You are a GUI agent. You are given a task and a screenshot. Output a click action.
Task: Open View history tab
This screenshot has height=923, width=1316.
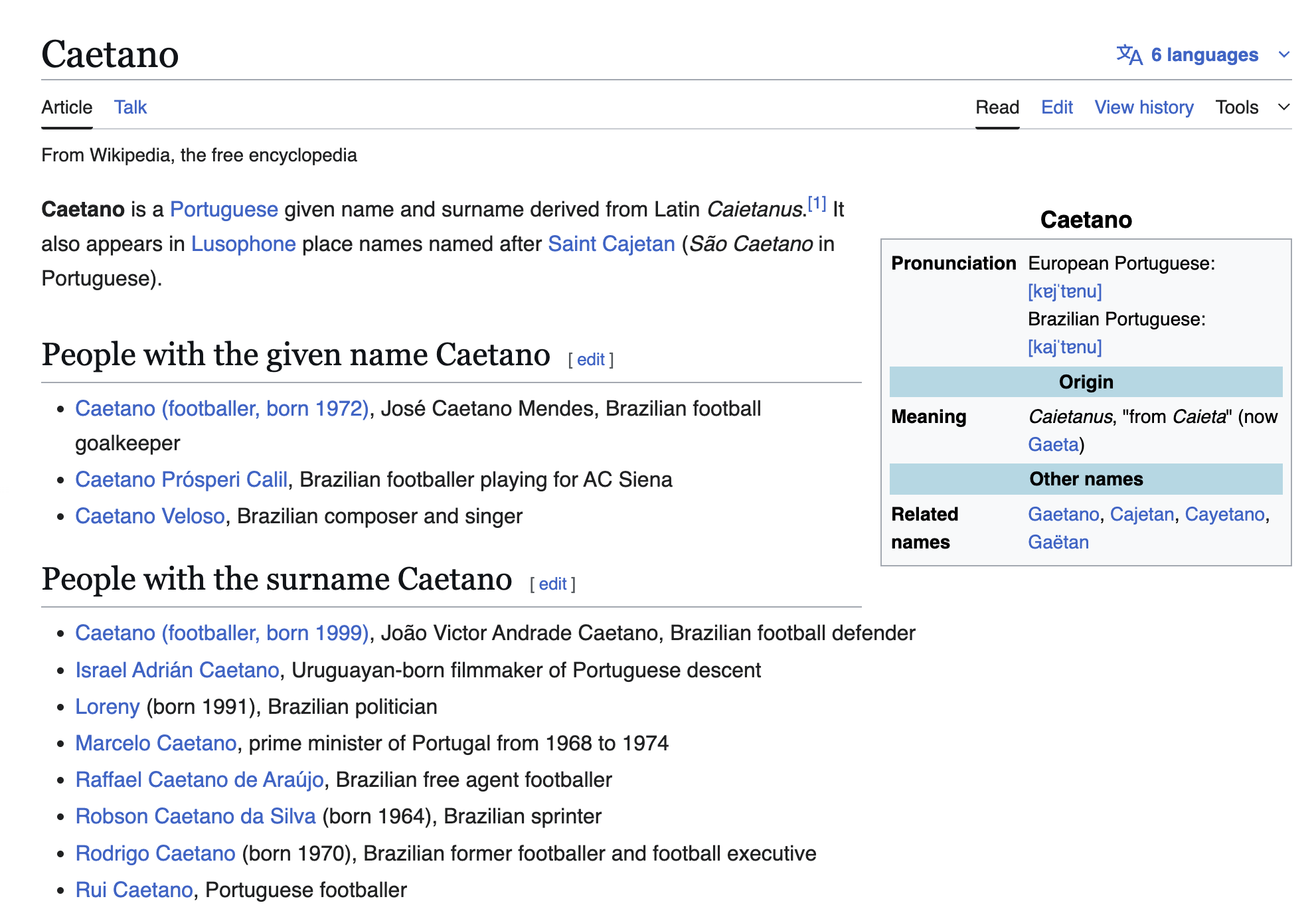click(1143, 107)
